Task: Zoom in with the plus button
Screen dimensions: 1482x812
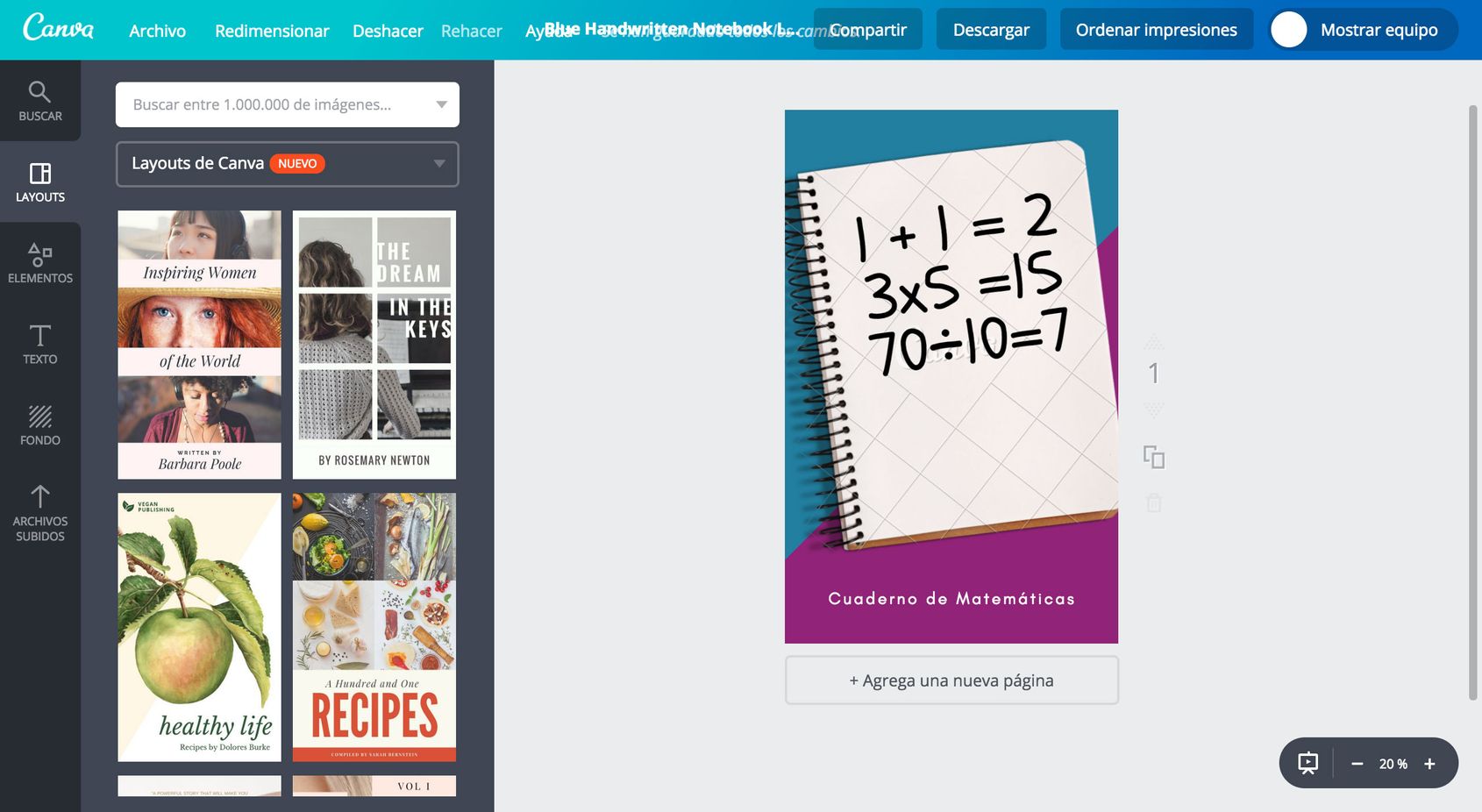Action: pyautogui.click(x=1429, y=764)
